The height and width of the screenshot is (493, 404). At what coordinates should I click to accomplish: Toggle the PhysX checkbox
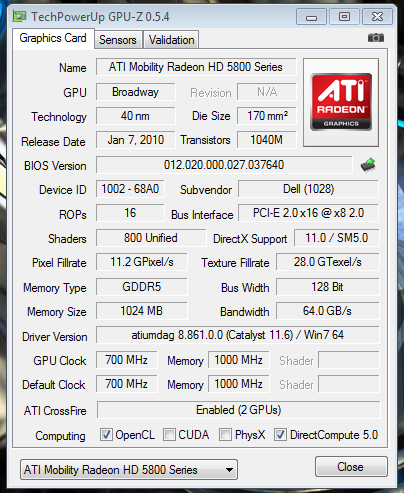click(225, 435)
